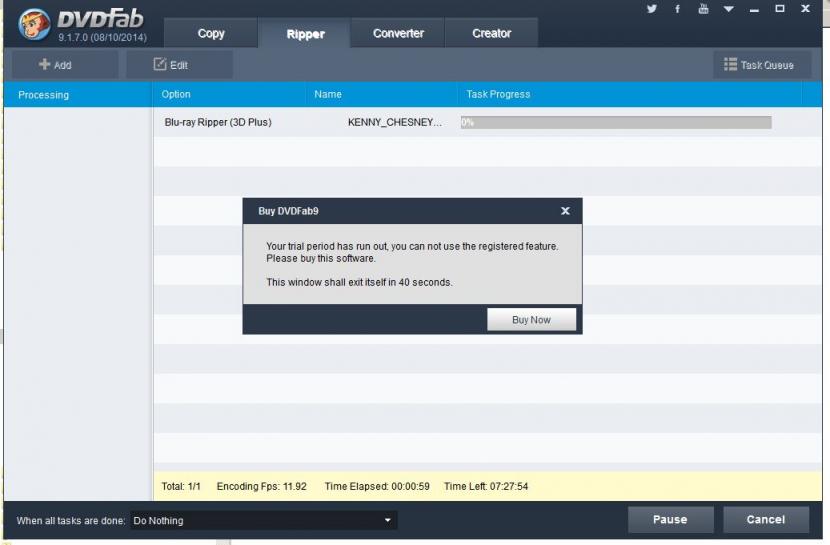
Task: Cancel the ripping task
Action: (x=765, y=520)
